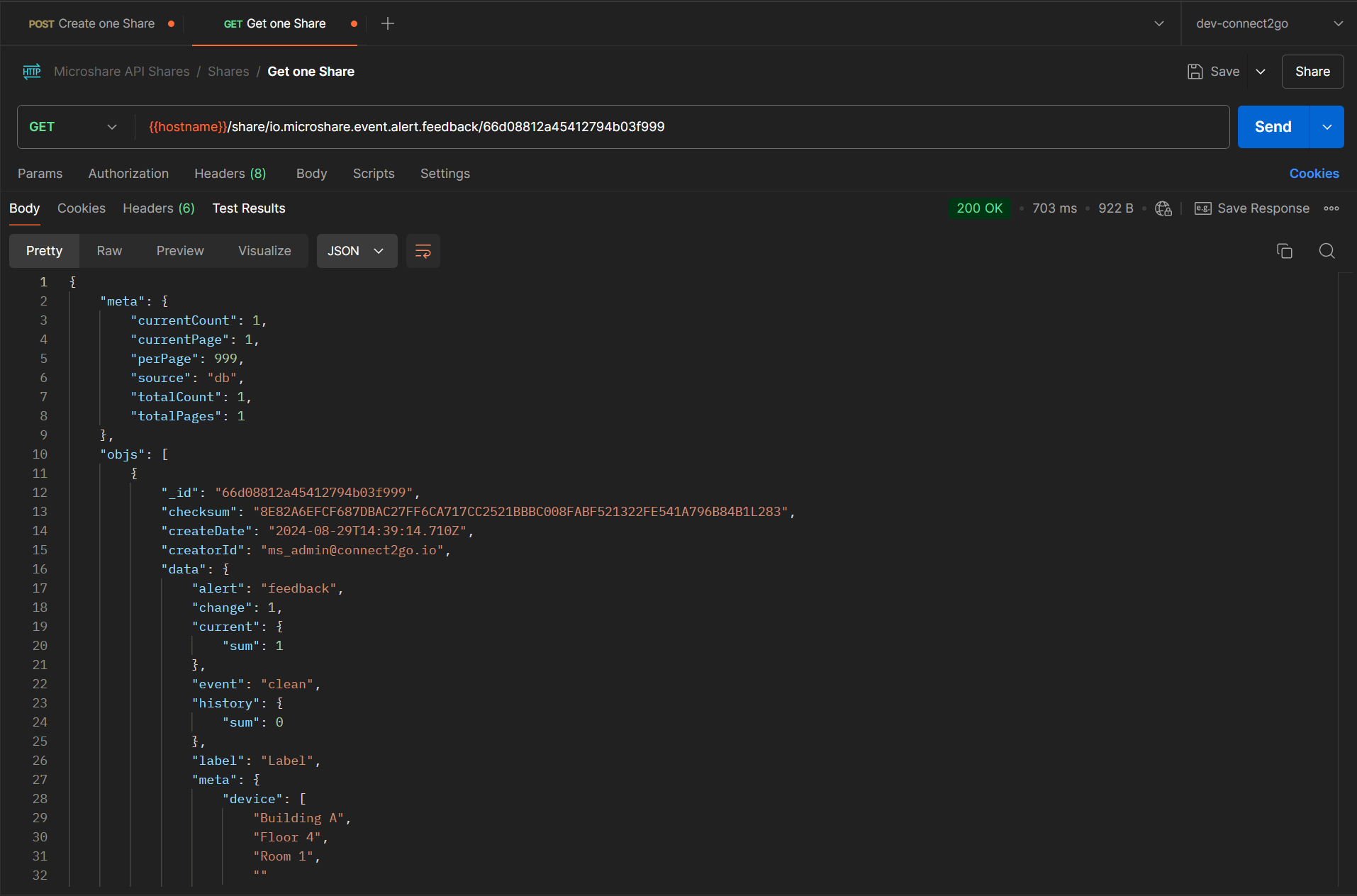Click the checksum value on line 13

(x=520, y=512)
